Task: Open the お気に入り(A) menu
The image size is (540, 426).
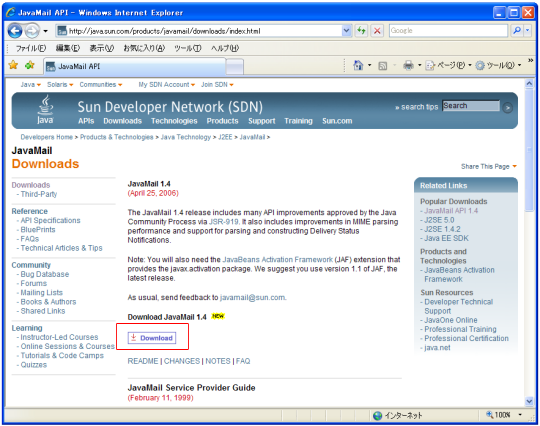Action: coord(144,48)
